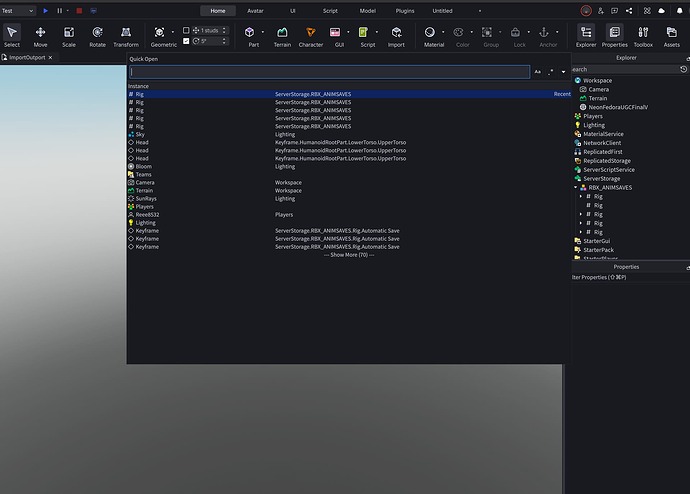This screenshot has height=494, width=690.
Task: Toggle the Properties panel
Action: tap(615, 36)
